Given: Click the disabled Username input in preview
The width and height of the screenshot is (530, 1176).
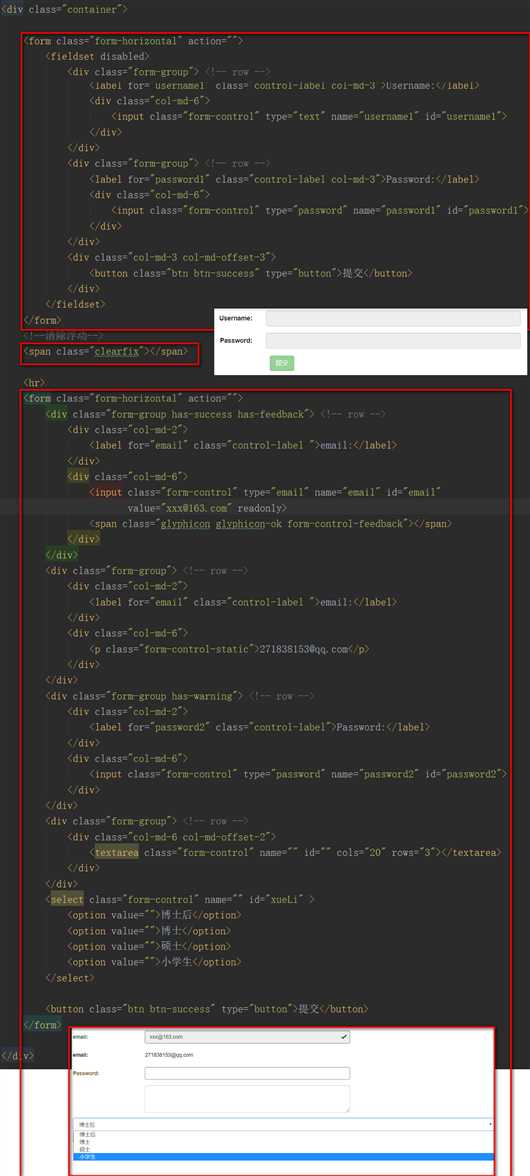Looking at the screenshot, I should tap(393, 318).
